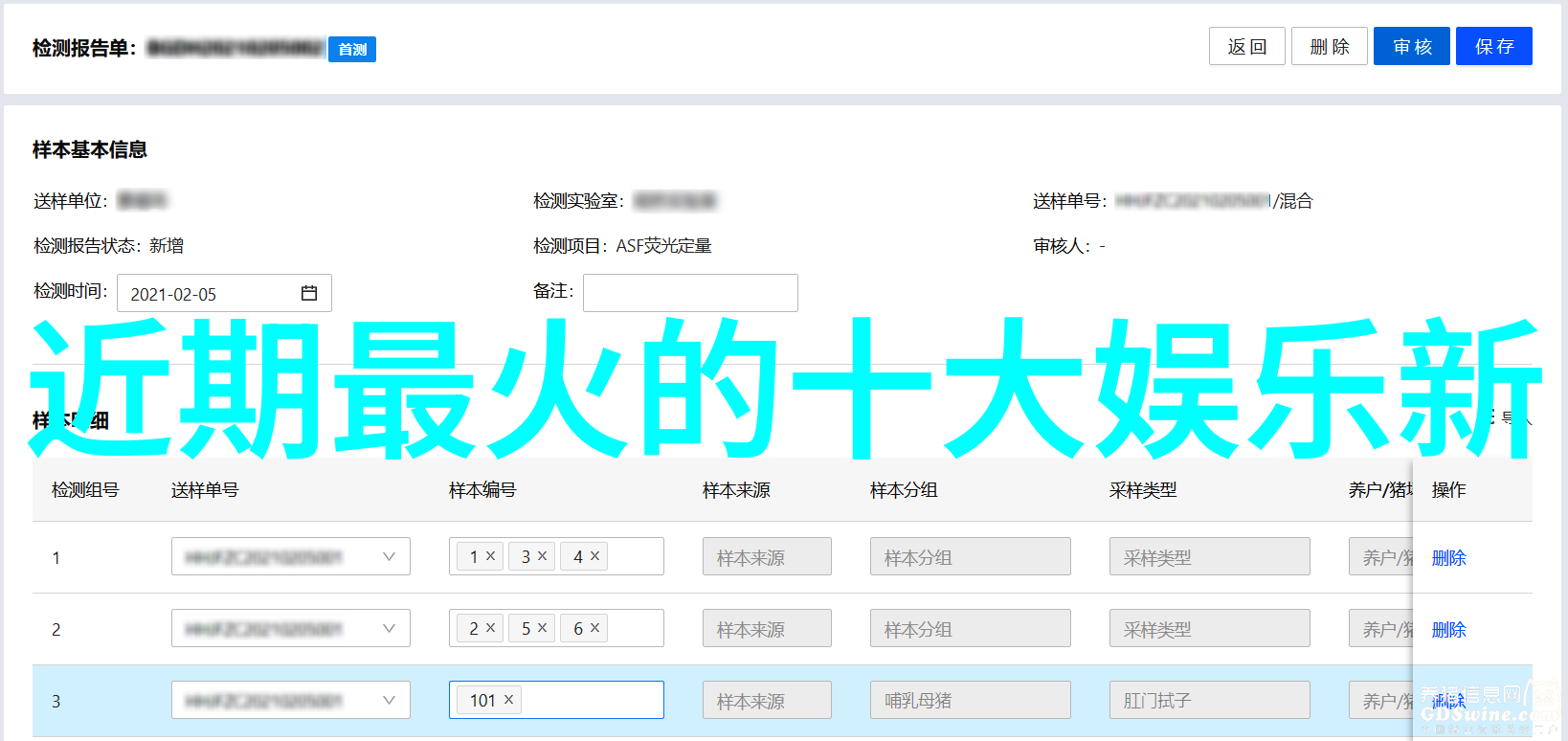The image size is (1568, 741).
Task: Click 样本编号 tag input in row 1
Action: (x=556, y=556)
